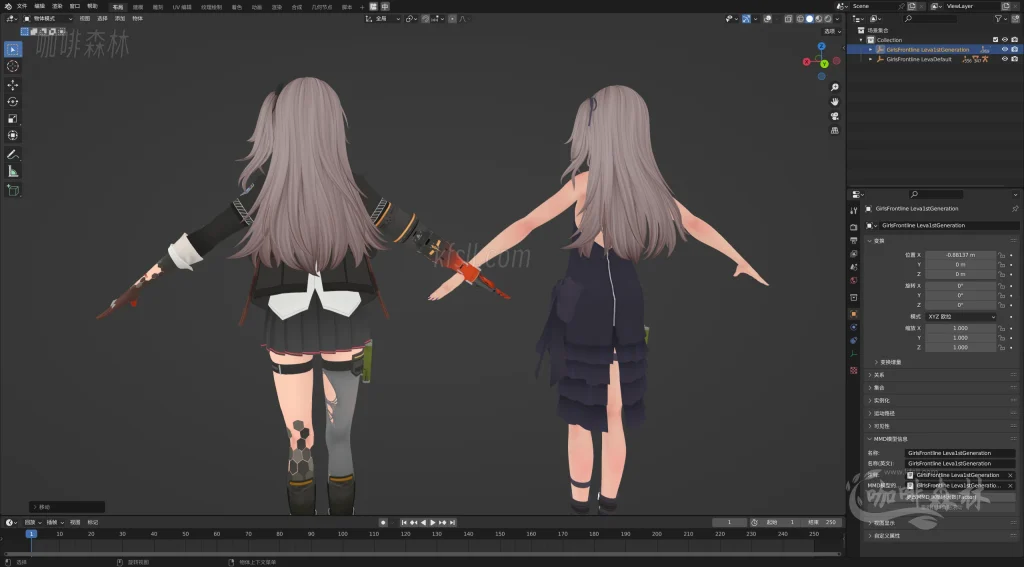Toggle camera view with camera icon
The width and height of the screenshot is (1024, 567).
pos(835,116)
